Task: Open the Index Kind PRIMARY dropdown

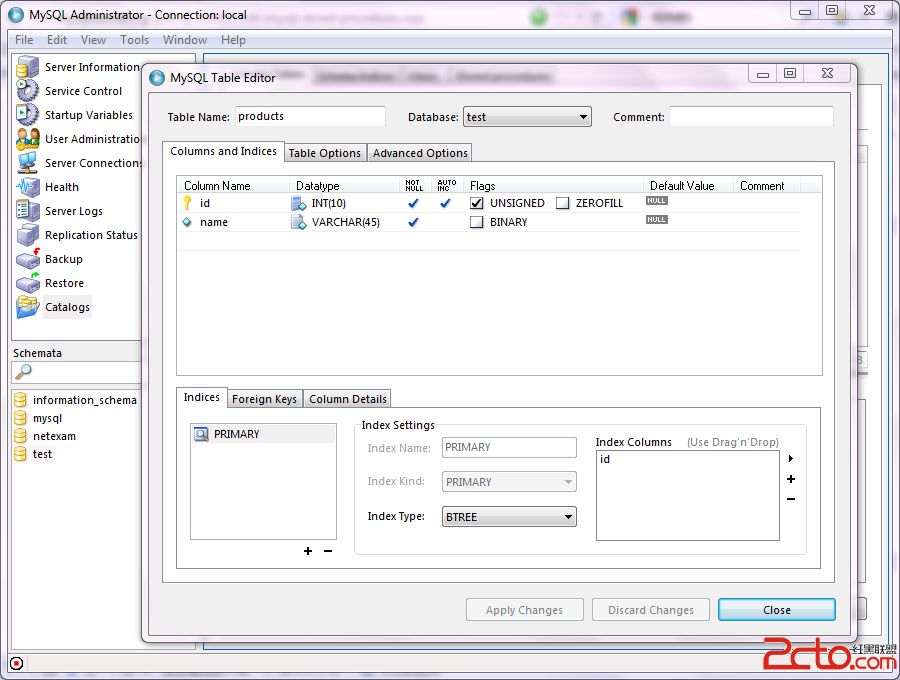Action: (x=509, y=482)
